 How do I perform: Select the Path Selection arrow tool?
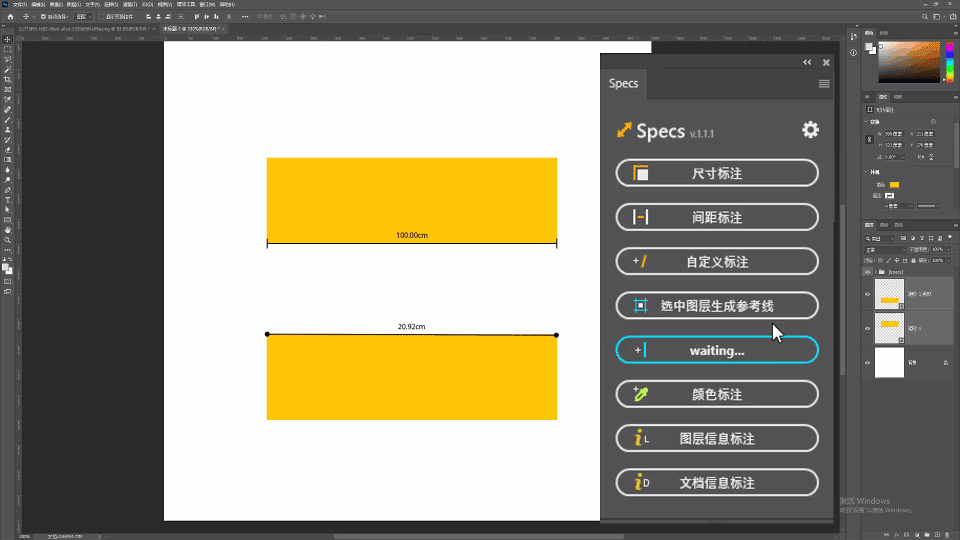tap(7, 210)
